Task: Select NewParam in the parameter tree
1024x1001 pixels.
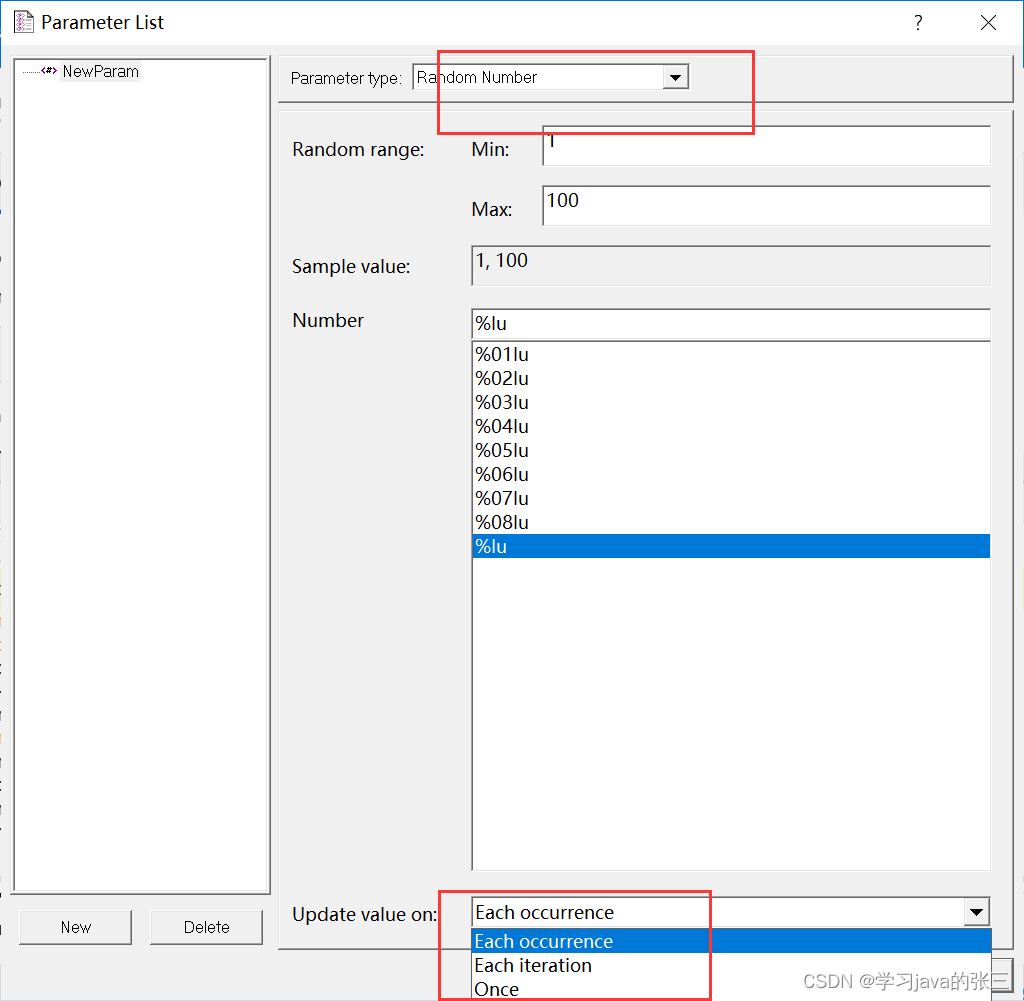Action: pos(100,71)
